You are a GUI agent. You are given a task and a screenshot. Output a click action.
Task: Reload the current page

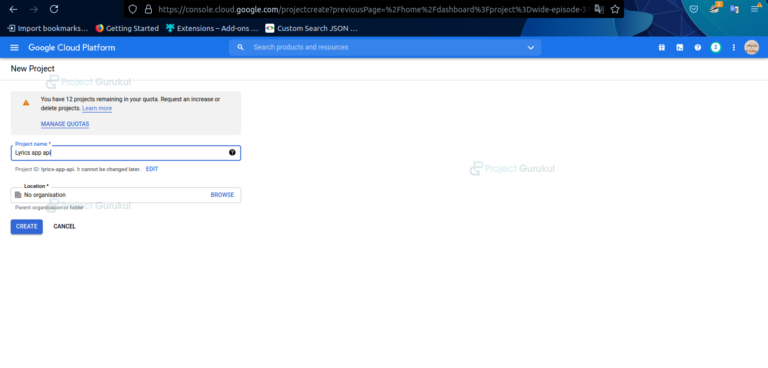54,9
